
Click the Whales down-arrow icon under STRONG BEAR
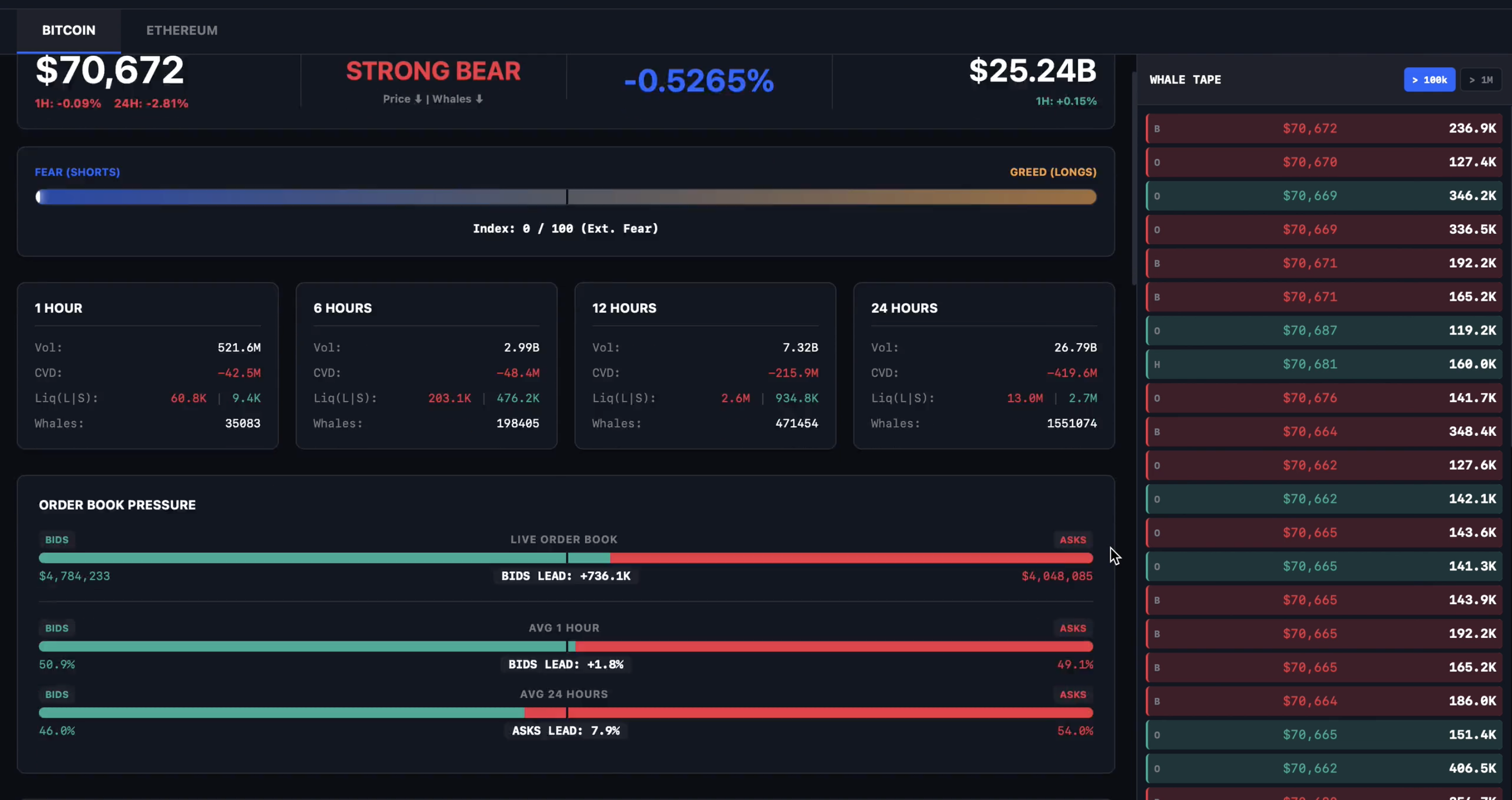(479, 99)
